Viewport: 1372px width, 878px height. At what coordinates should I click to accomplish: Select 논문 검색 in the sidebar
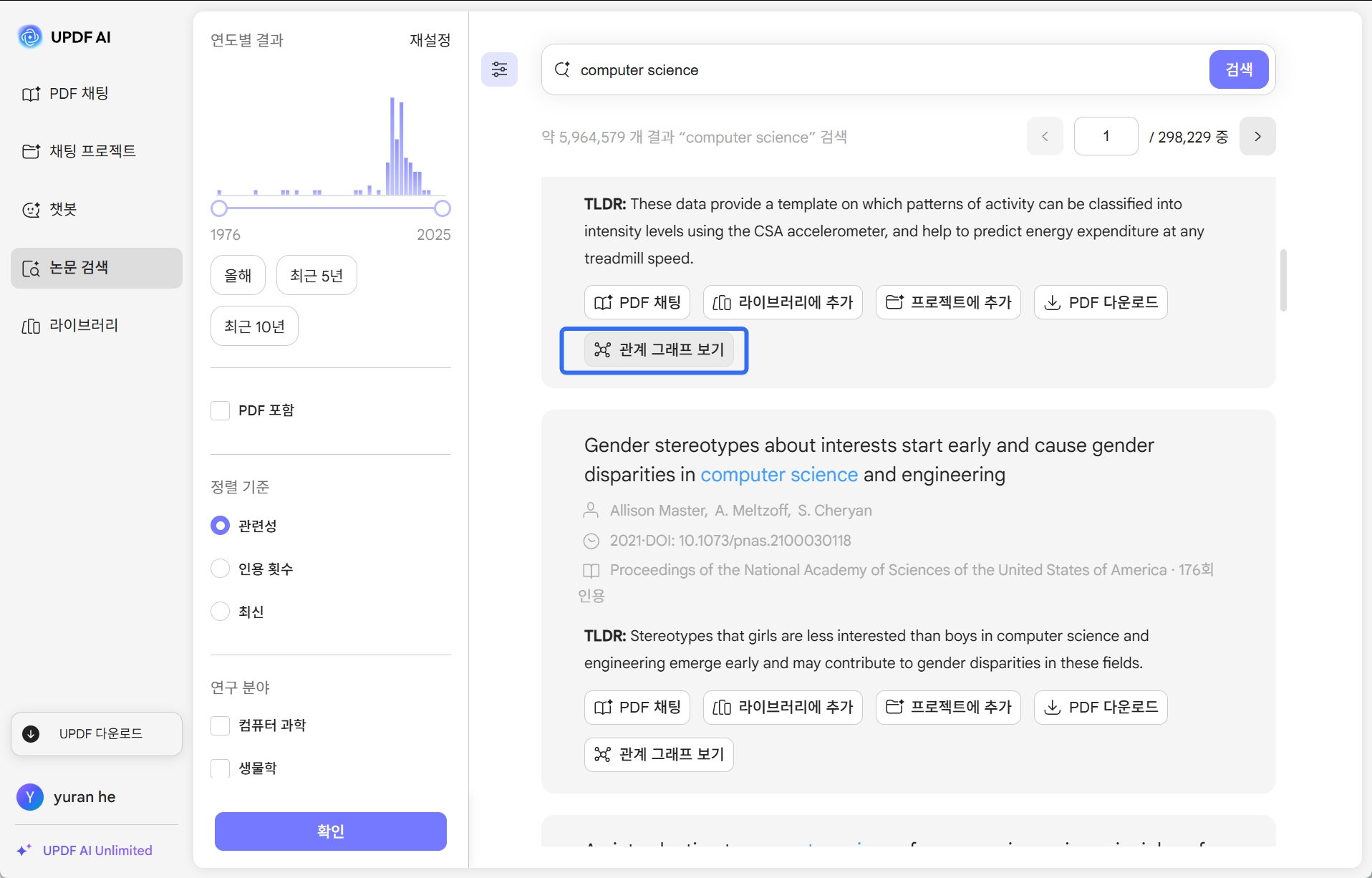click(x=97, y=268)
